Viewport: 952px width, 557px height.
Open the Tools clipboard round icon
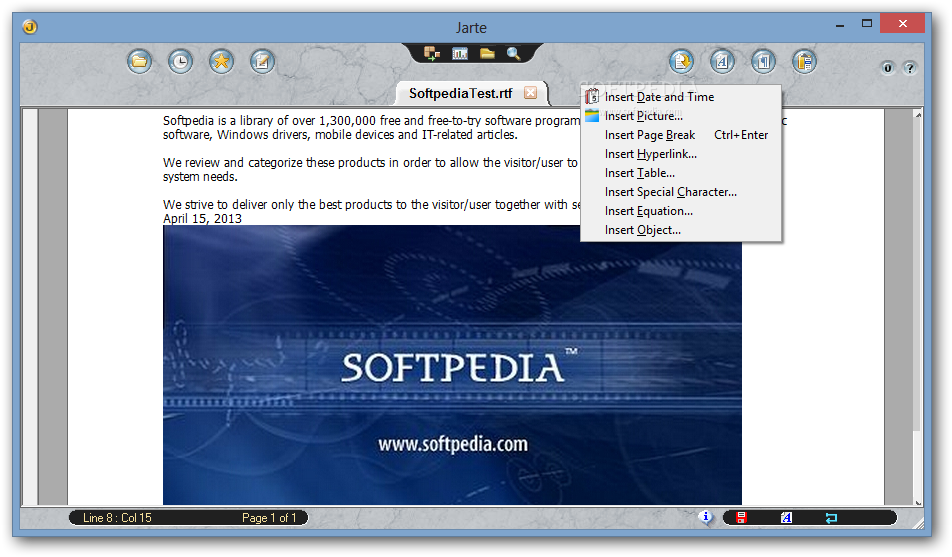pos(804,61)
